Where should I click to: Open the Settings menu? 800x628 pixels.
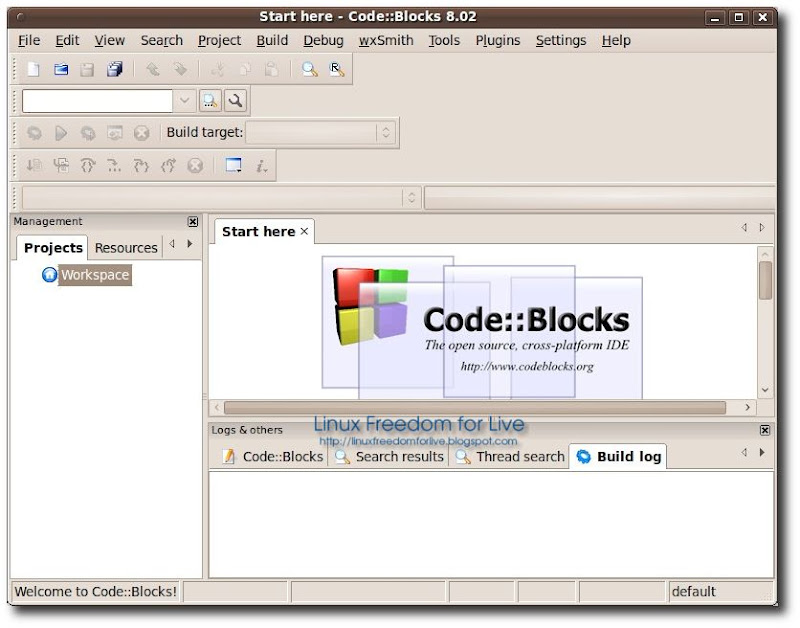tap(561, 40)
